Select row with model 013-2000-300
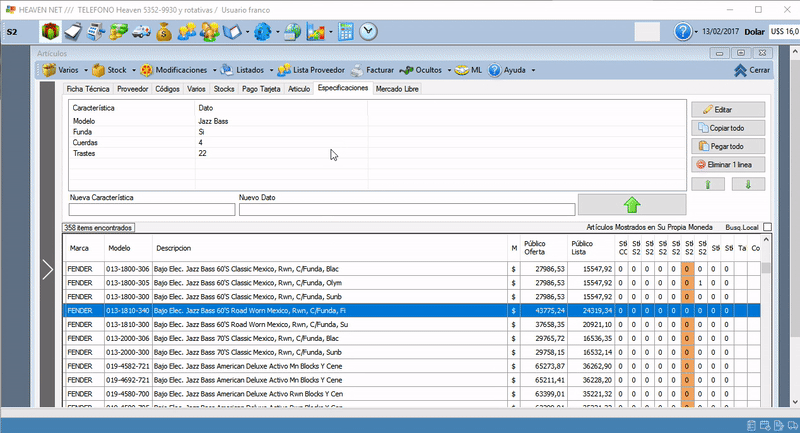 (412, 352)
